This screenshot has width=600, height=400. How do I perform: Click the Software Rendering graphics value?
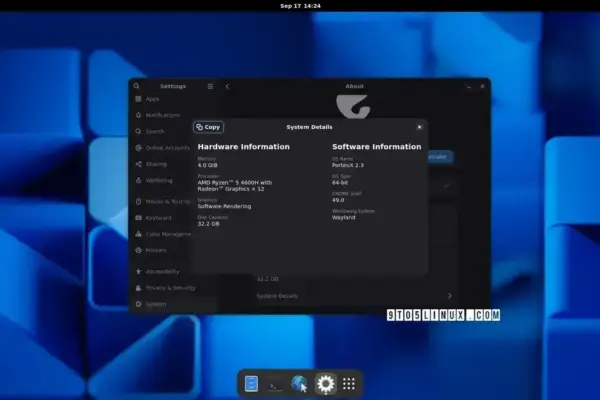224,206
